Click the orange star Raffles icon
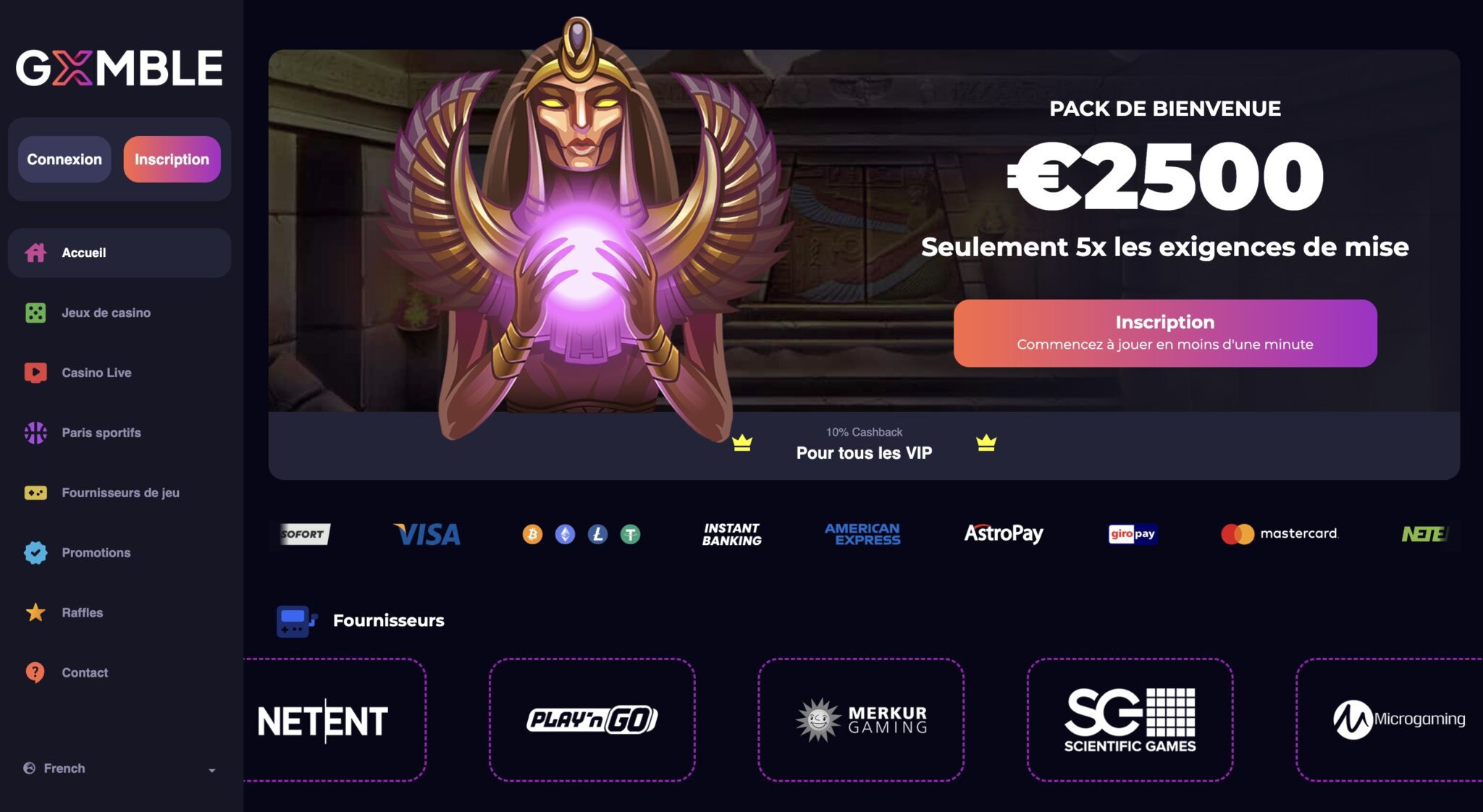This screenshot has width=1483, height=812. point(35,612)
